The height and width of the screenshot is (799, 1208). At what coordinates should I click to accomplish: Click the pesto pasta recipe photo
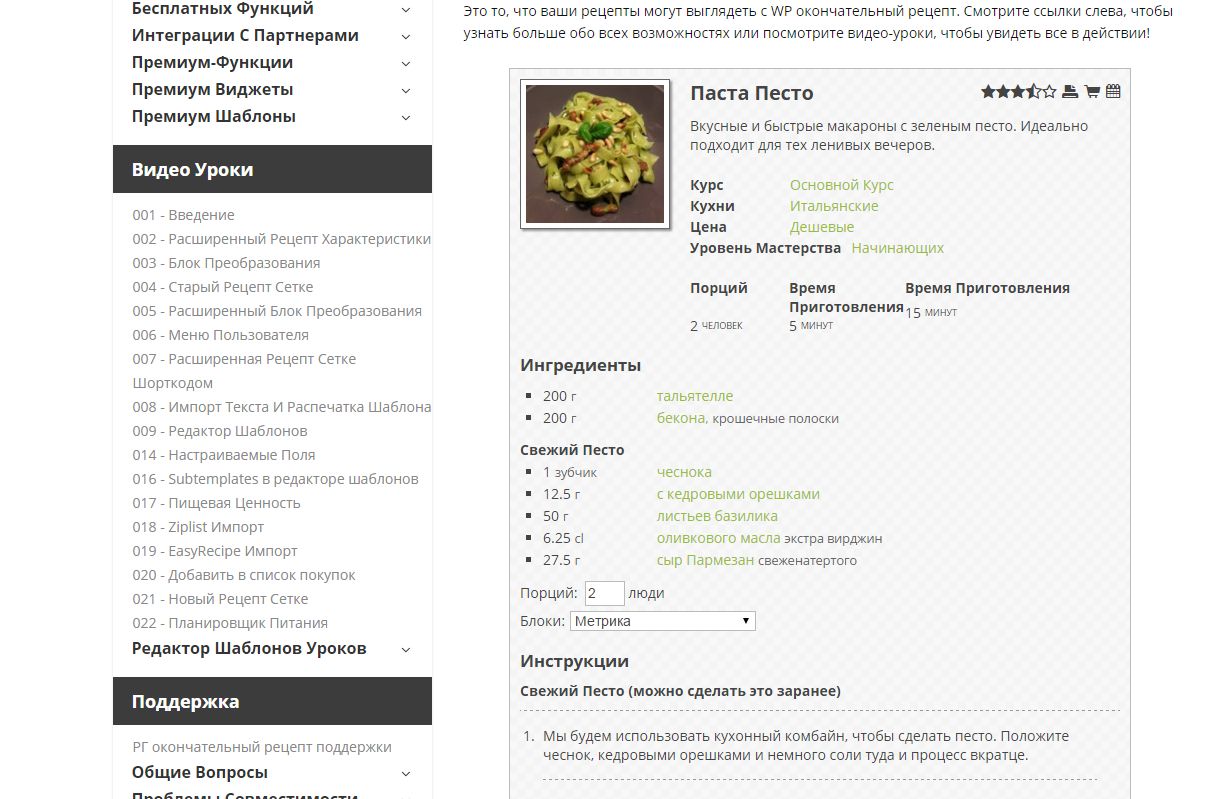point(595,153)
